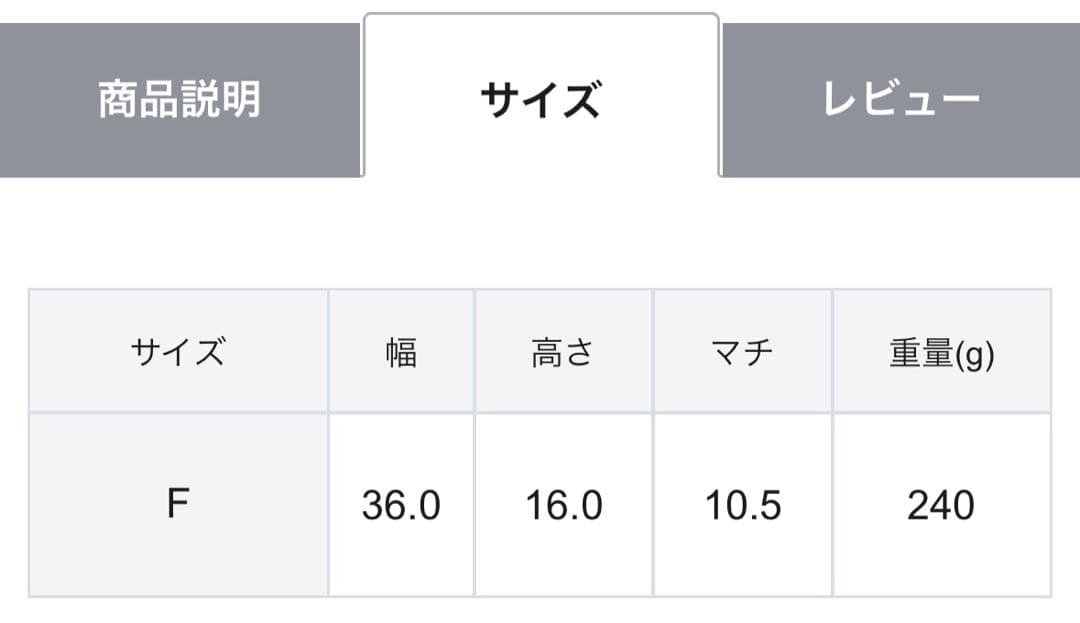Image resolution: width=1080 pixels, height=623 pixels.
Task: Click the size table row for F
Action: (x=540, y=506)
